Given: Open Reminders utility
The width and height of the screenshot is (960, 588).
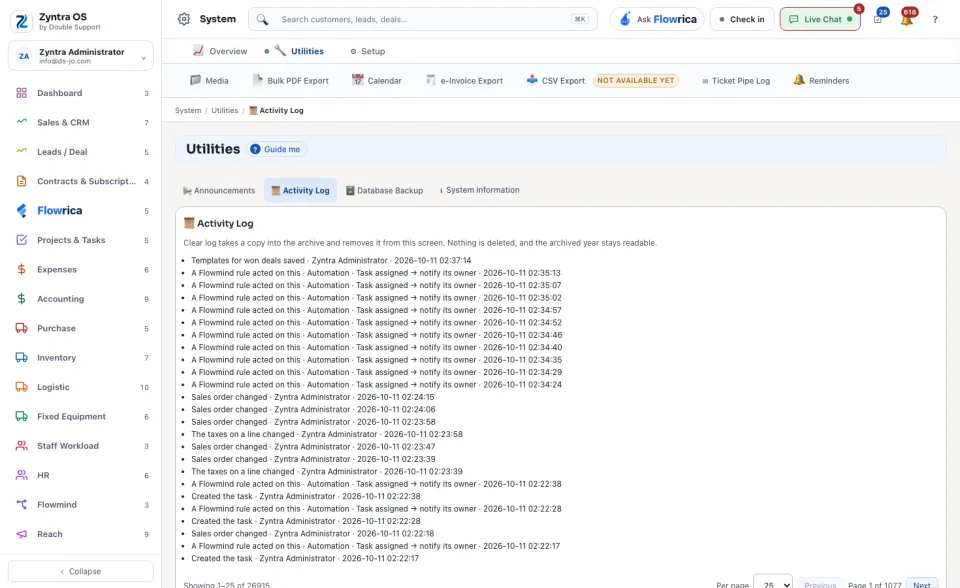Looking at the screenshot, I should pyautogui.click(x=822, y=80).
